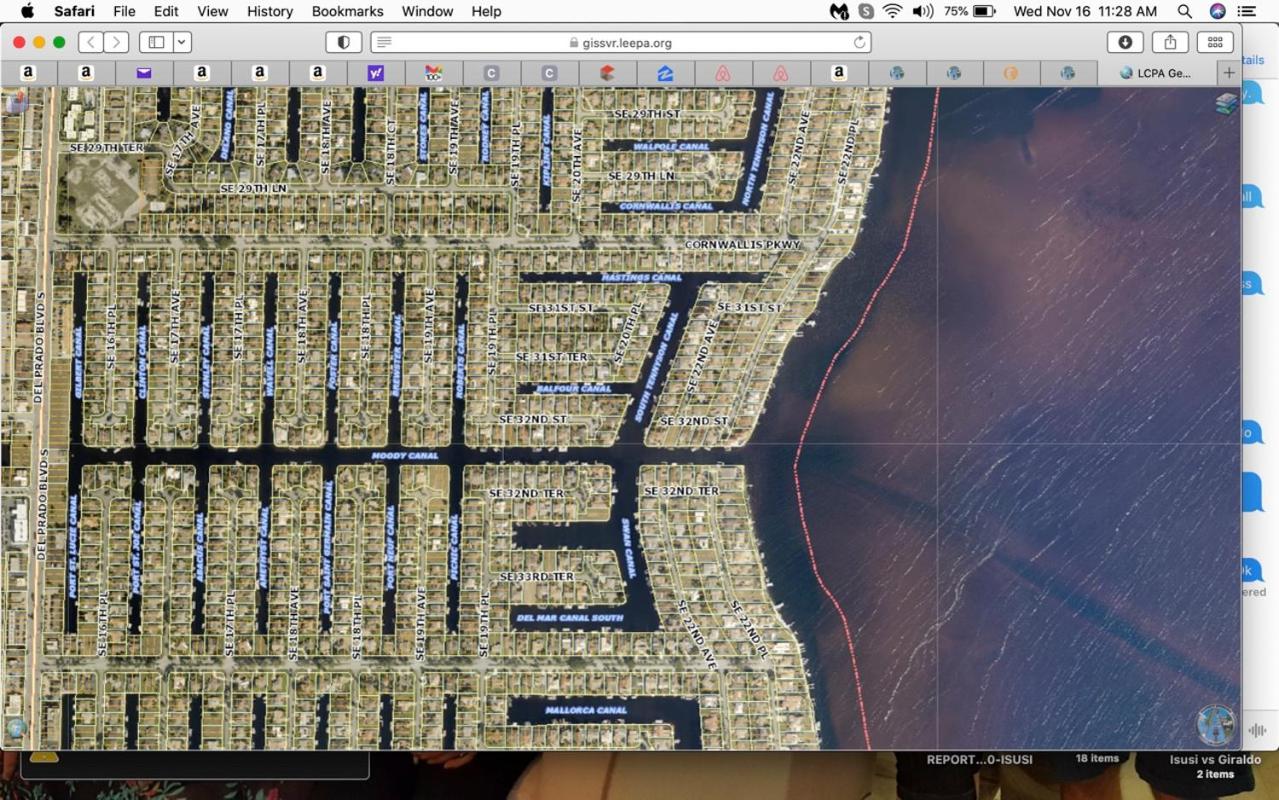This screenshot has width=1279, height=800.
Task: Show the tab overview grid
Action: [x=1215, y=42]
